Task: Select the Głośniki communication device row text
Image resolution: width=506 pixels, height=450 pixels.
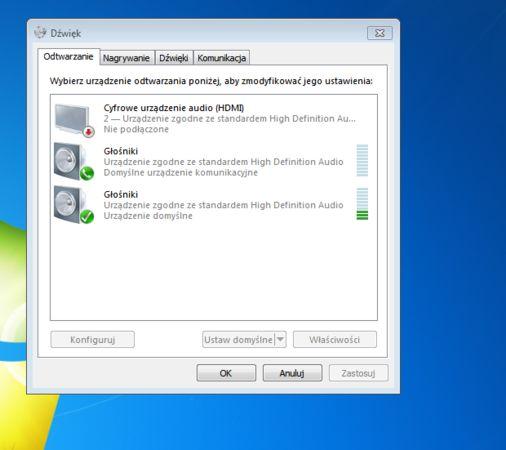Action: 223,162
